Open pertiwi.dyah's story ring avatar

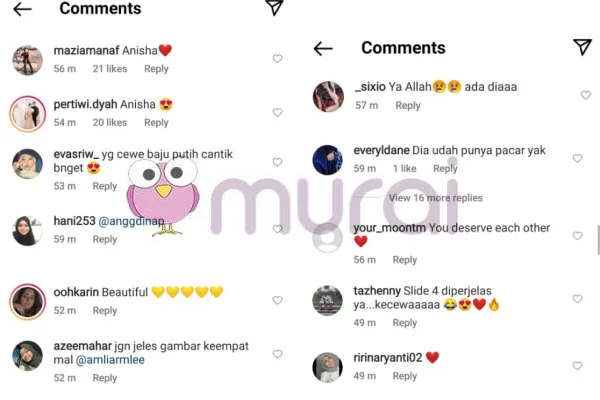tap(28, 114)
